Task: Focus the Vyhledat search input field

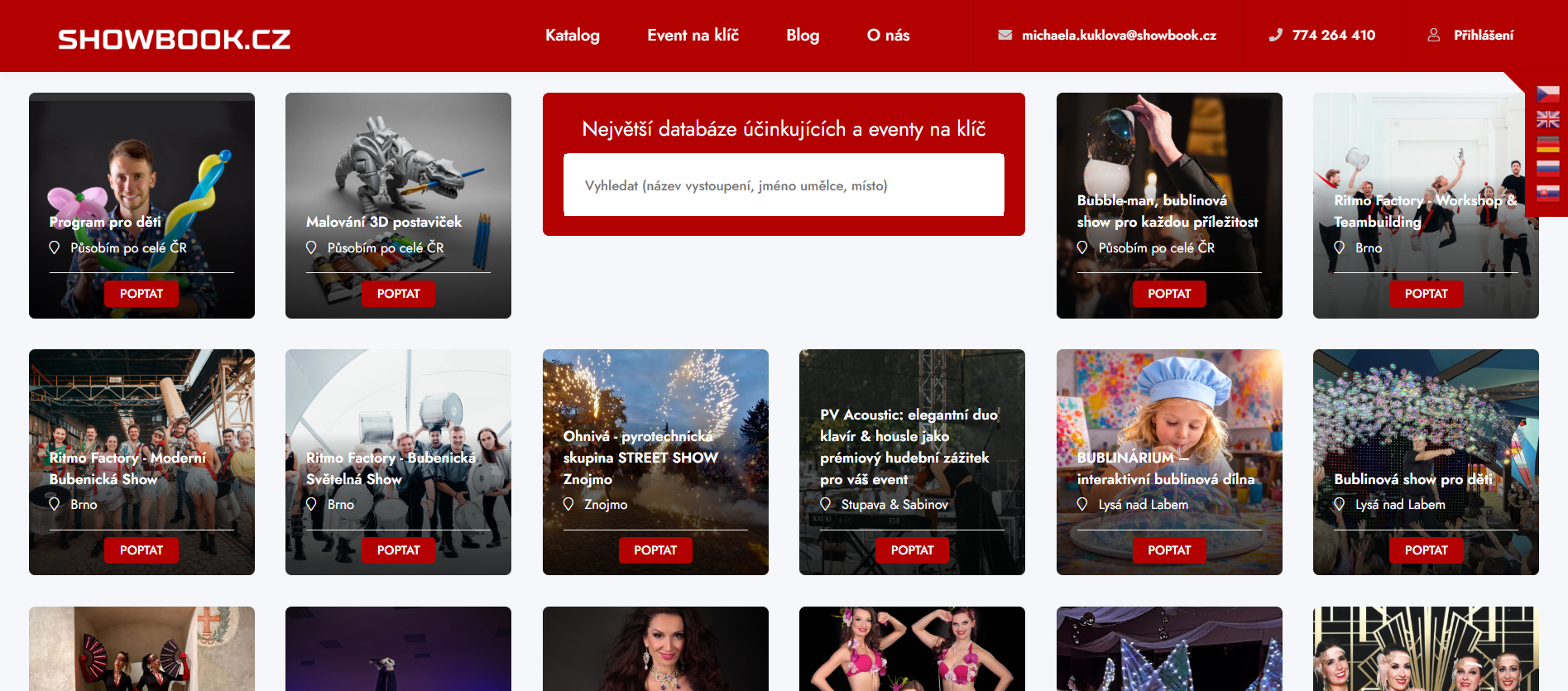Action: pyautogui.click(x=784, y=185)
